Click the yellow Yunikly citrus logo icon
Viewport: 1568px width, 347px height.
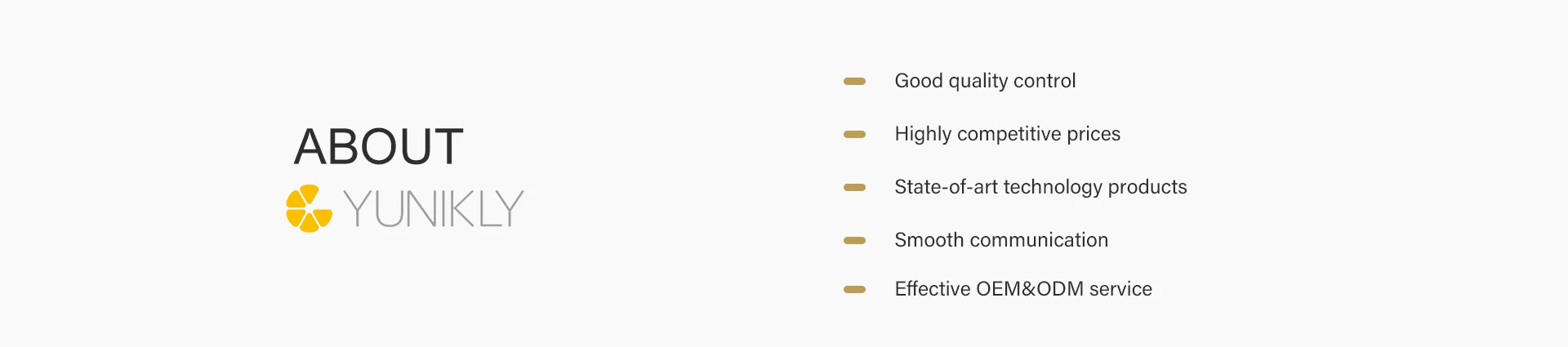[309, 208]
